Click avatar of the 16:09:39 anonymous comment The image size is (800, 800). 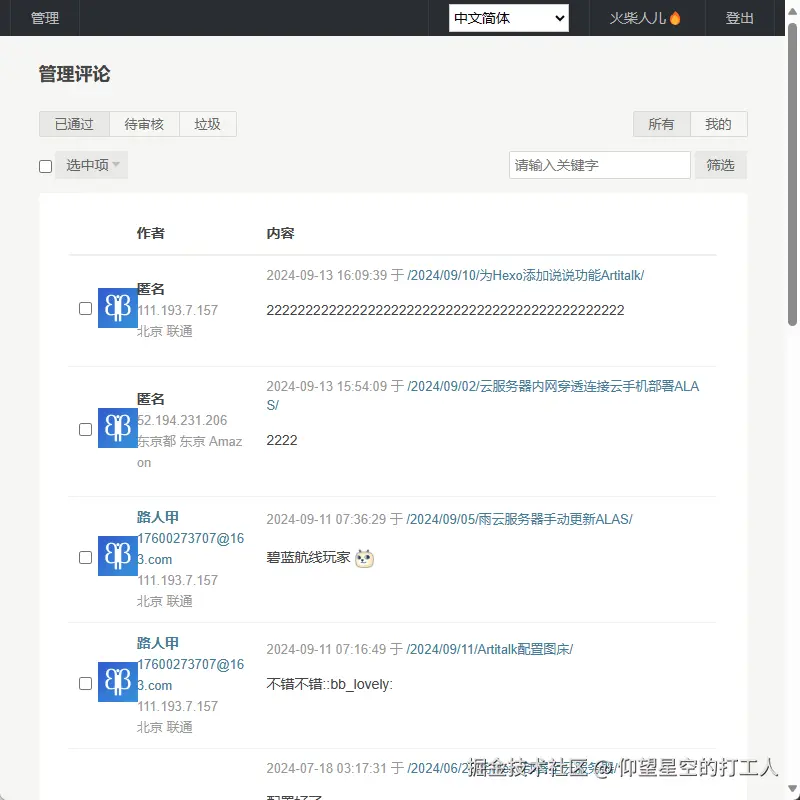click(x=118, y=308)
